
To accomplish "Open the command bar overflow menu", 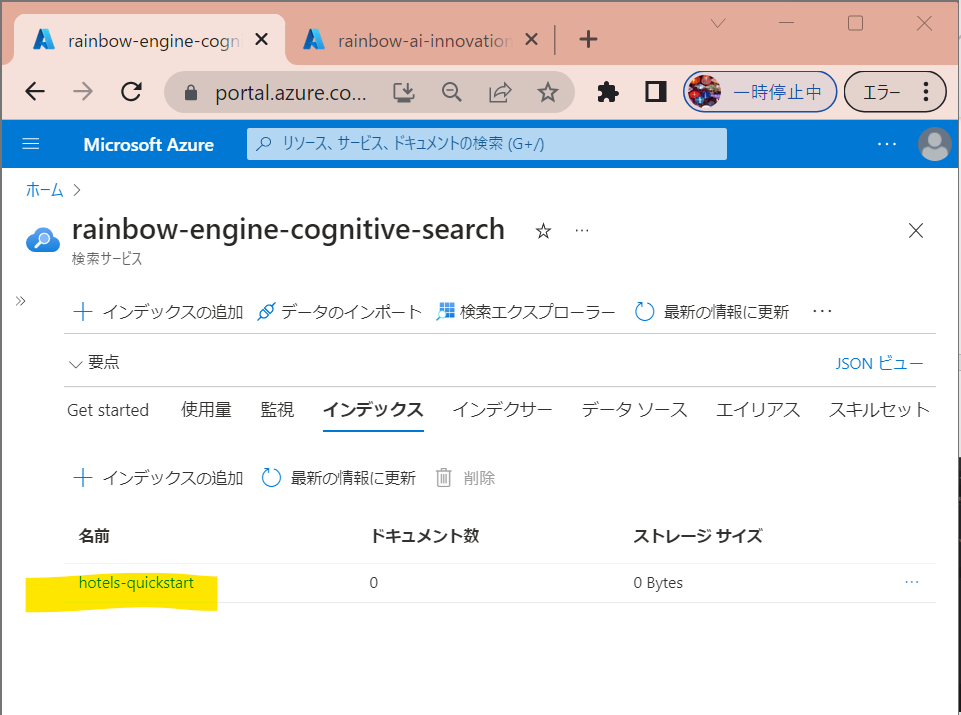I will click(822, 311).
